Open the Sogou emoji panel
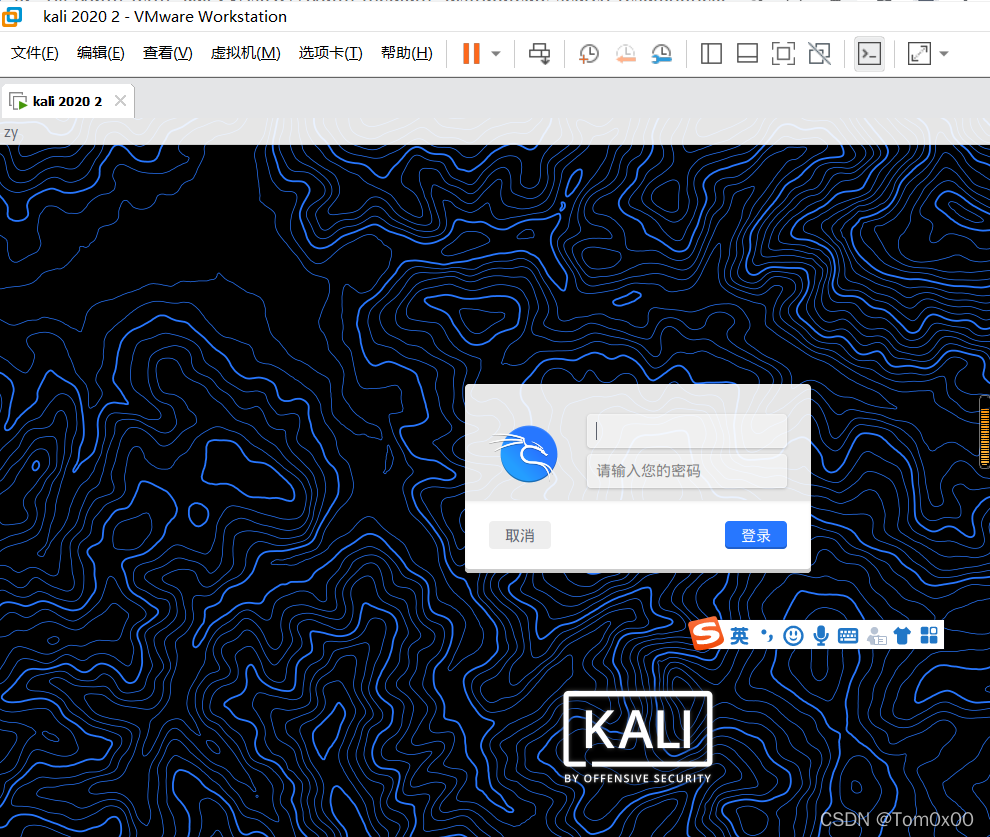The height and width of the screenshot is (837, 990). point(793,636)
